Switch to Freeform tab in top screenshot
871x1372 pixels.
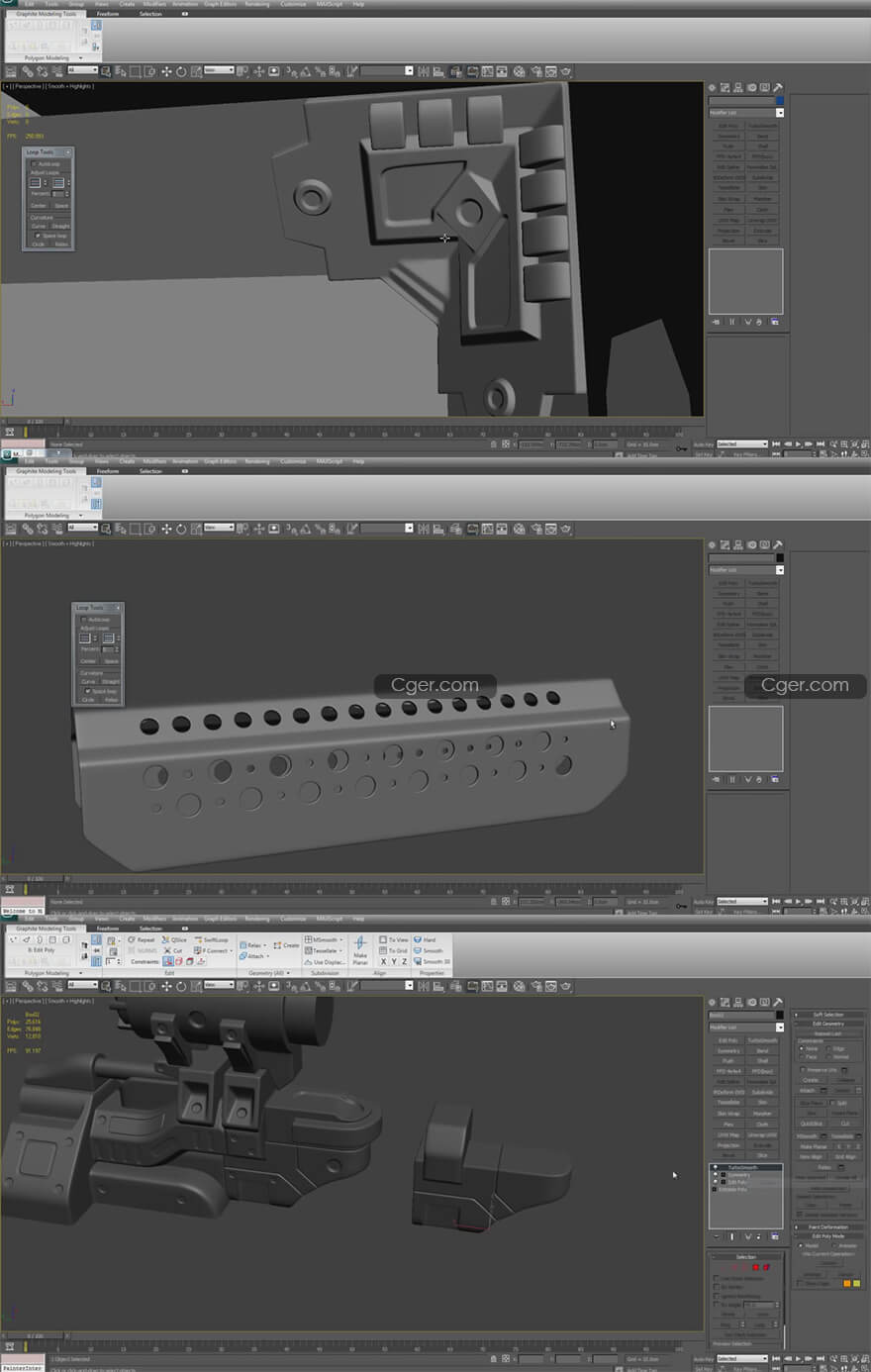108,14
